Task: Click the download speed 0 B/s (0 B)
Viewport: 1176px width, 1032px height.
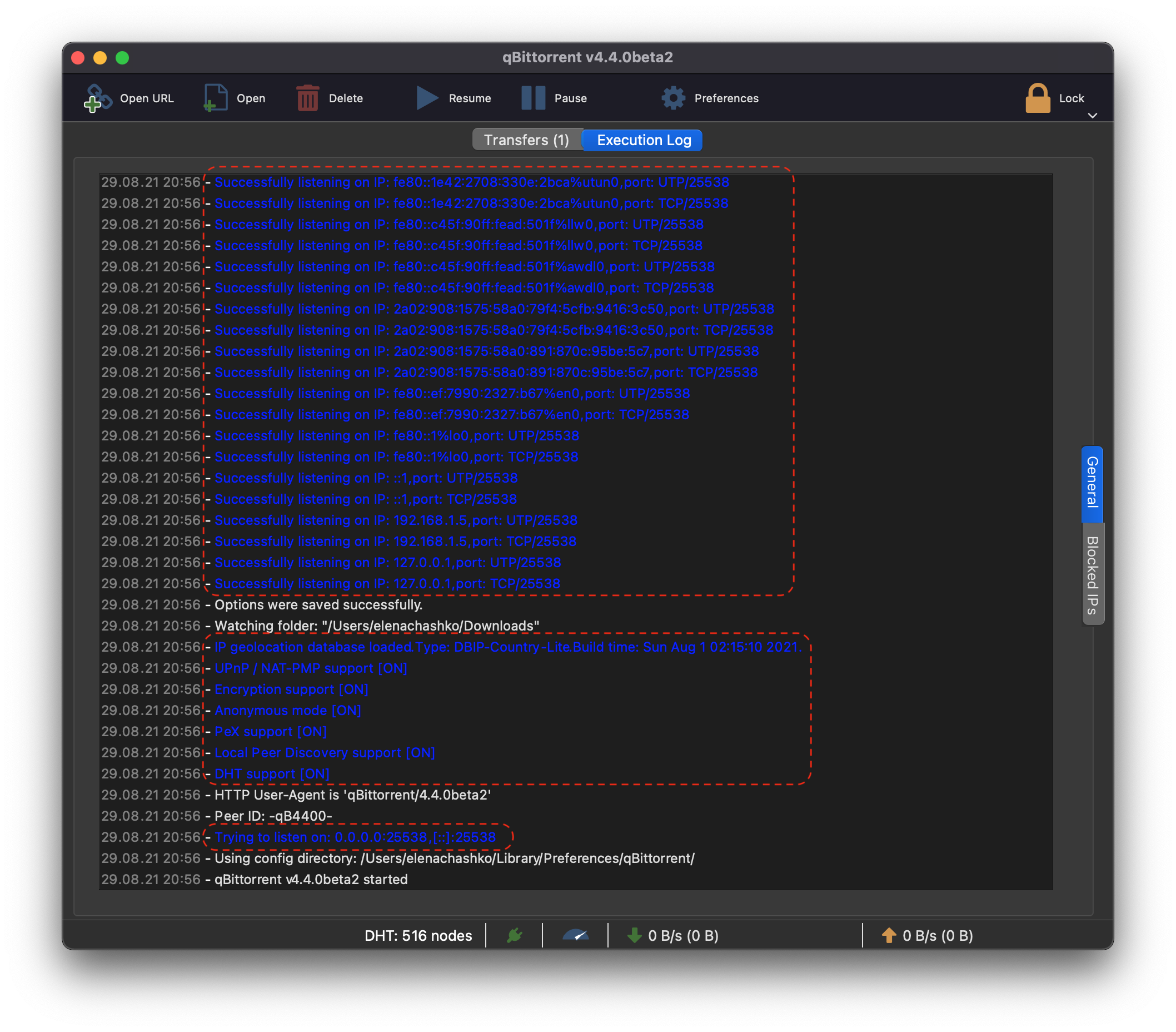Action: pos(683,936)
